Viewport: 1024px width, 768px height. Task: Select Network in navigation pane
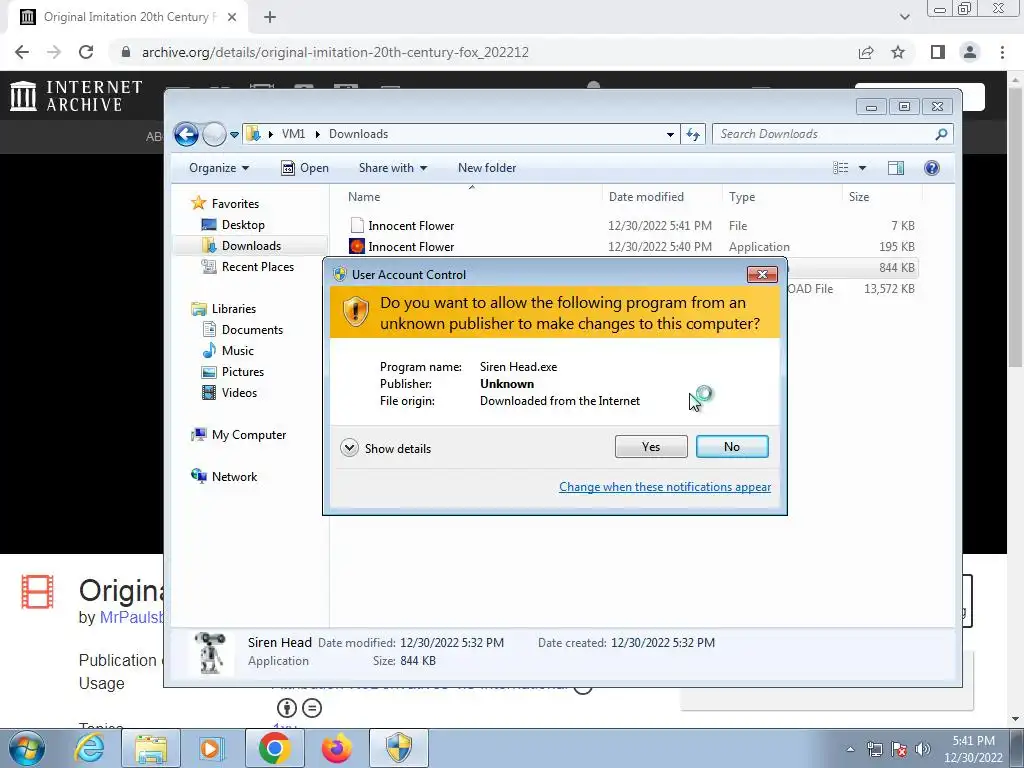pyautogui.click(x=224, y=477)
